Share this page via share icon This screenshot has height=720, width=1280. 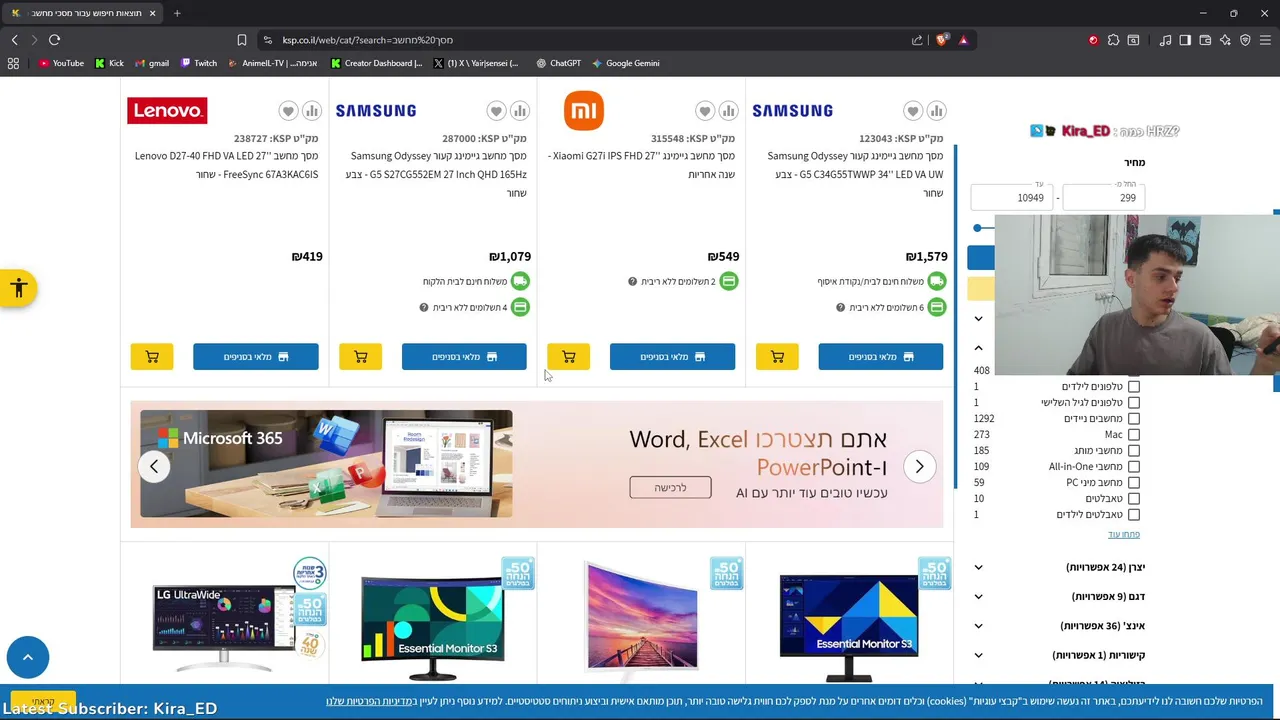tap(917, 40)
